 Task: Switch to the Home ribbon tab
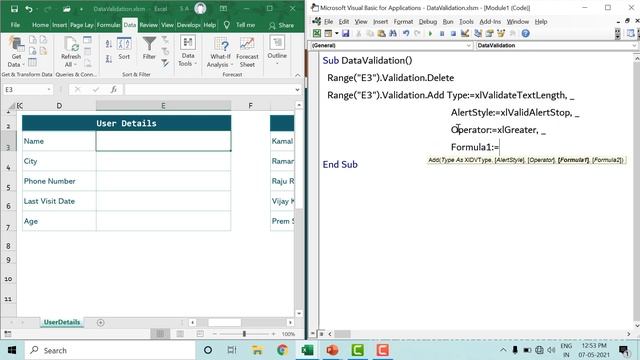pyautogui.click(x=40, y=25)
